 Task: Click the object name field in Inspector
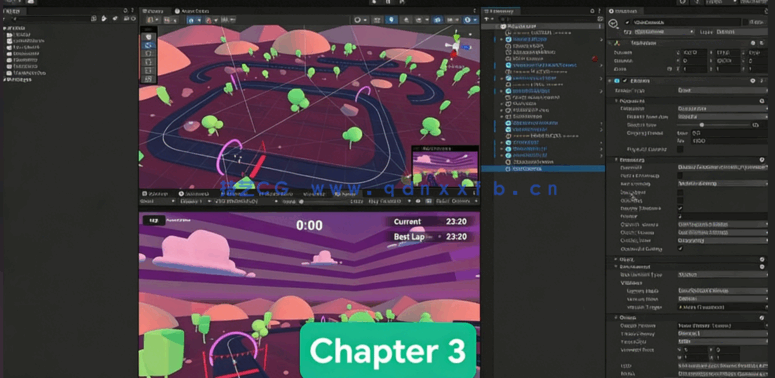tap(687, 23)
